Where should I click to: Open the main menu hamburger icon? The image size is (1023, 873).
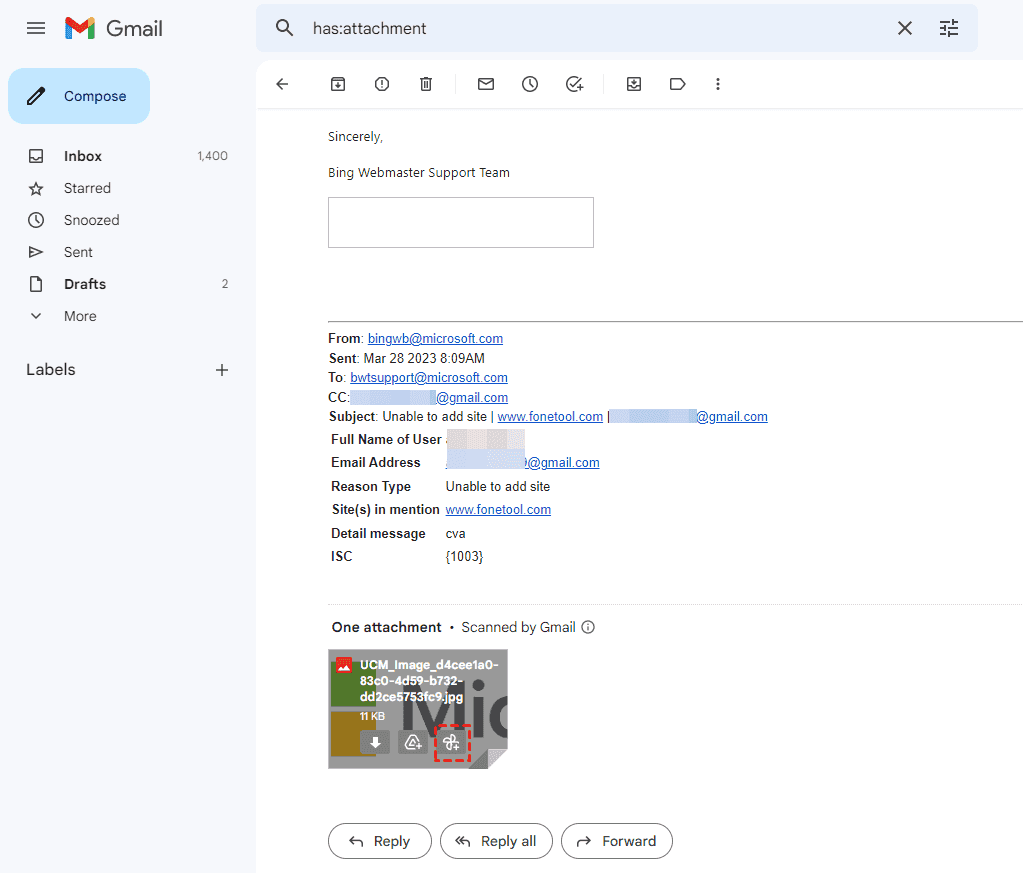[x=36, y=28]
